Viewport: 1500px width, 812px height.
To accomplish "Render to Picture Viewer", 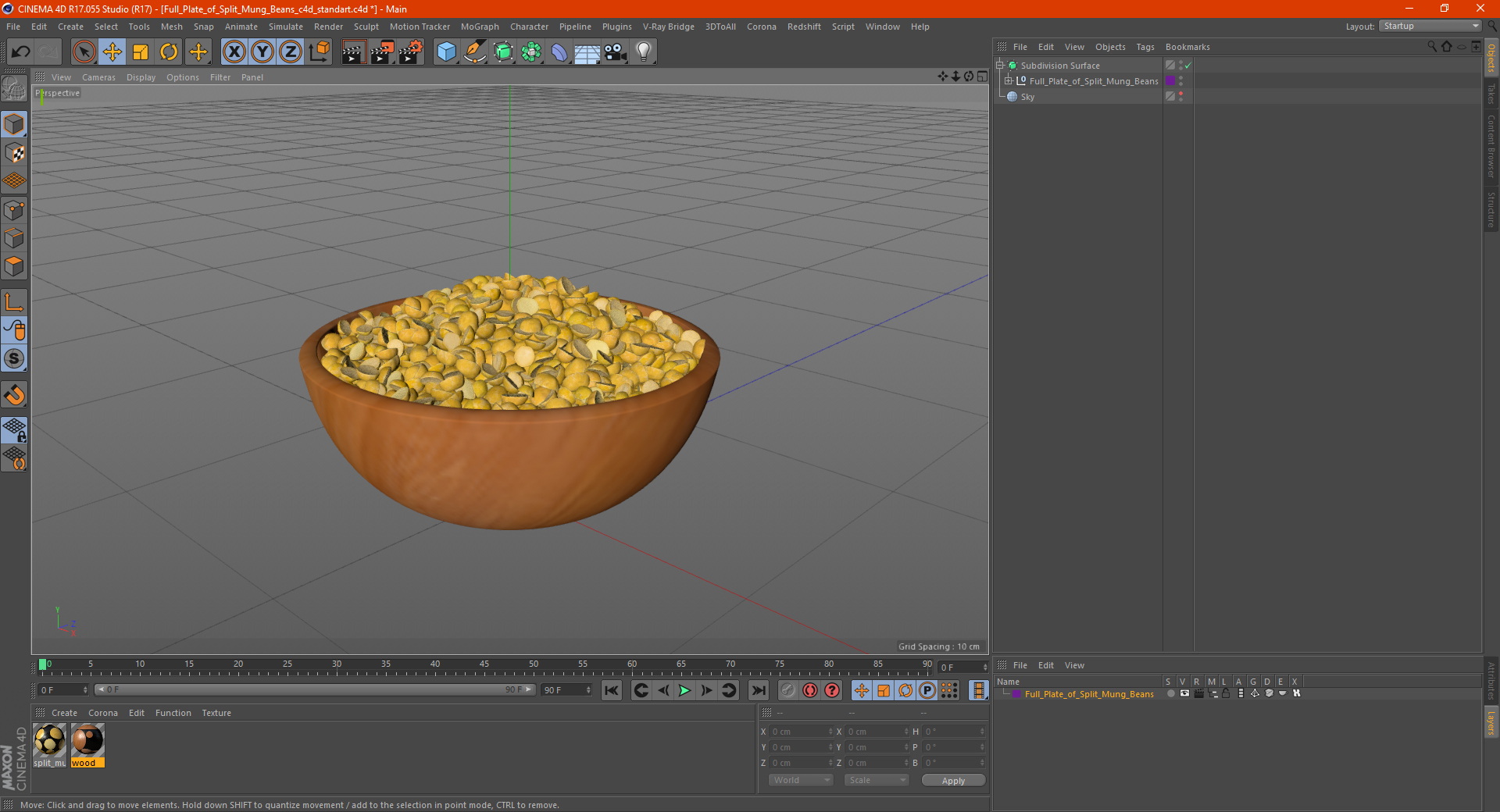I will click(382, 52).
